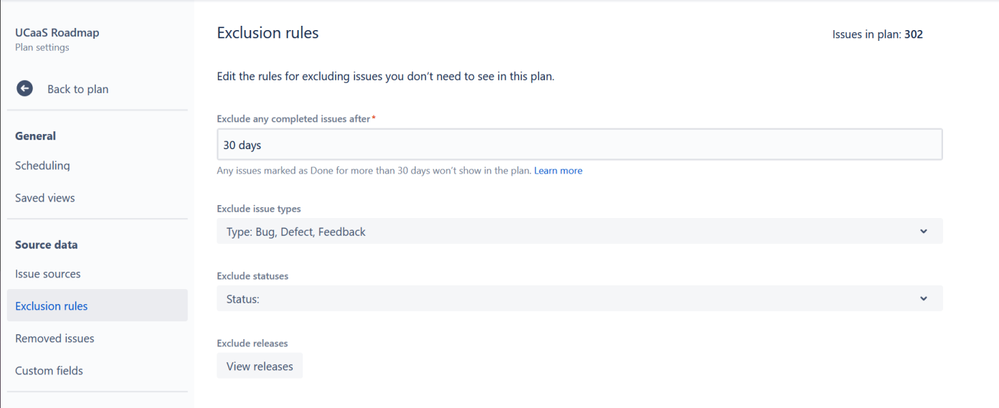Open Custom fields settings
This screenshot has width=999, height=408.
(49, 370)
